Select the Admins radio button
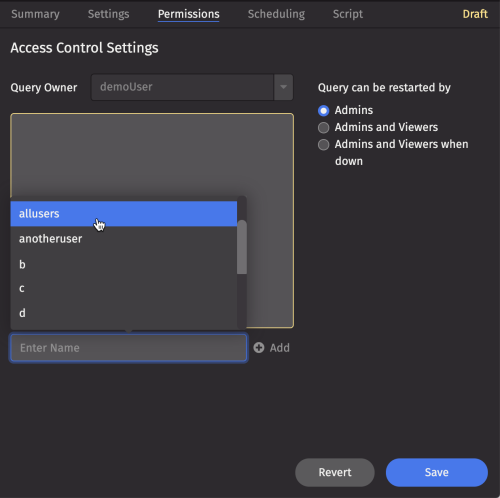500x498 pixels. [323, 110]
